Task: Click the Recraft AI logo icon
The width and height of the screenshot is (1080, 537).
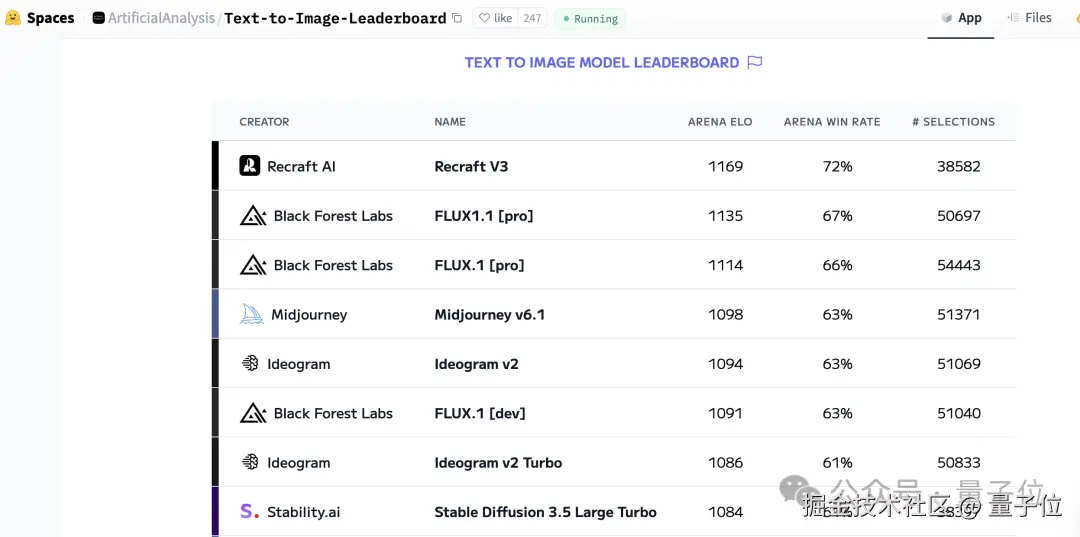Action: [249, 166]
